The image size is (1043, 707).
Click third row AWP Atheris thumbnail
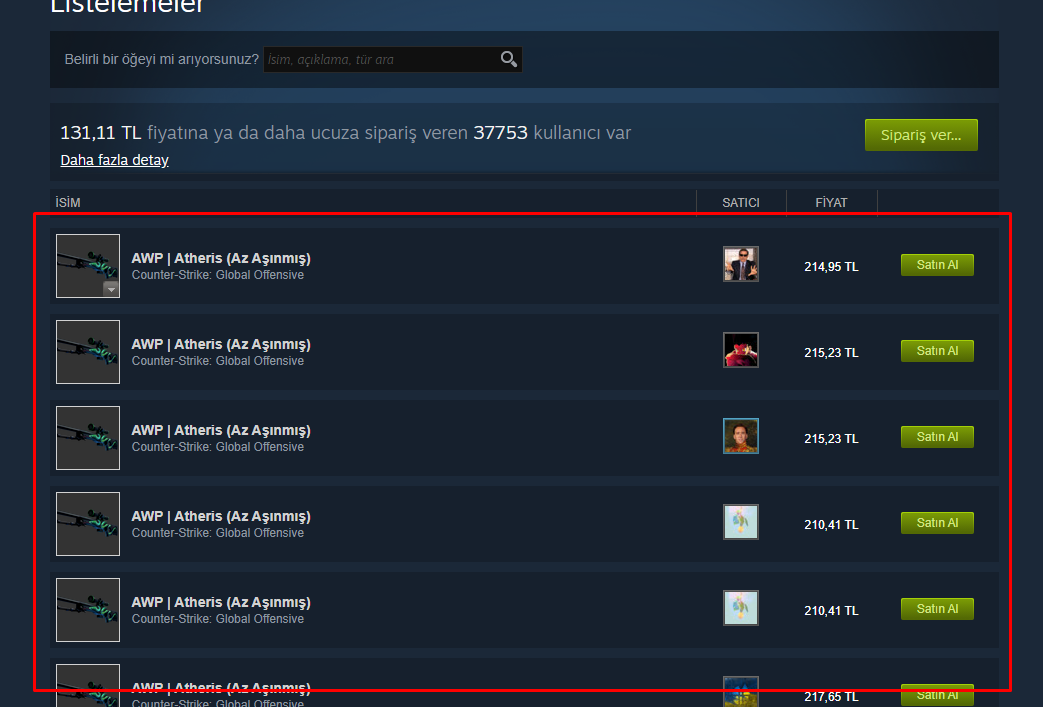point(88,438)
